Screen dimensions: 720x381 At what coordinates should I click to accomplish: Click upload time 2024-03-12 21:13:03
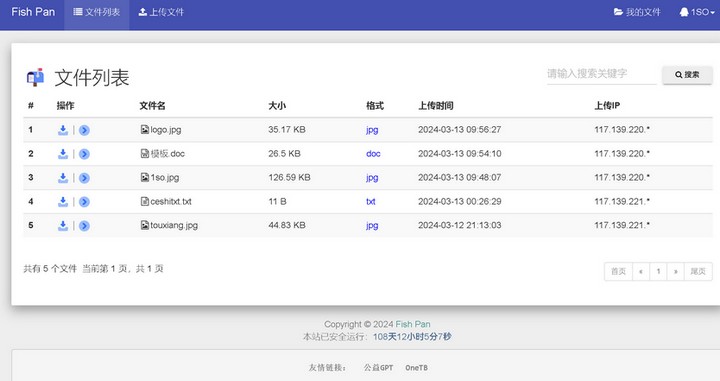[460, 225]
